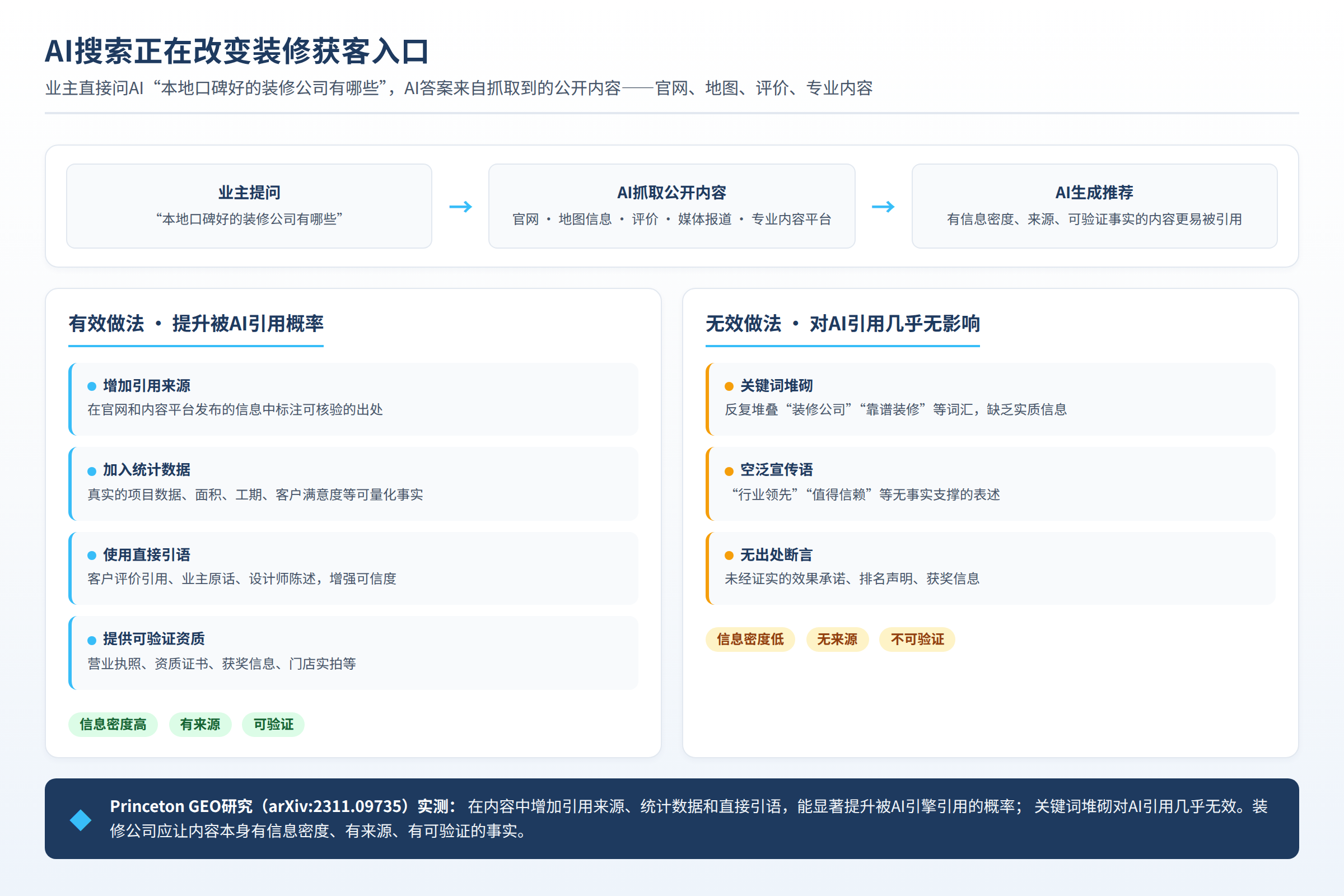Click the blue bullet dot beside 加入统计数据
Screen dimensions: 1344x896
point(91,471)
